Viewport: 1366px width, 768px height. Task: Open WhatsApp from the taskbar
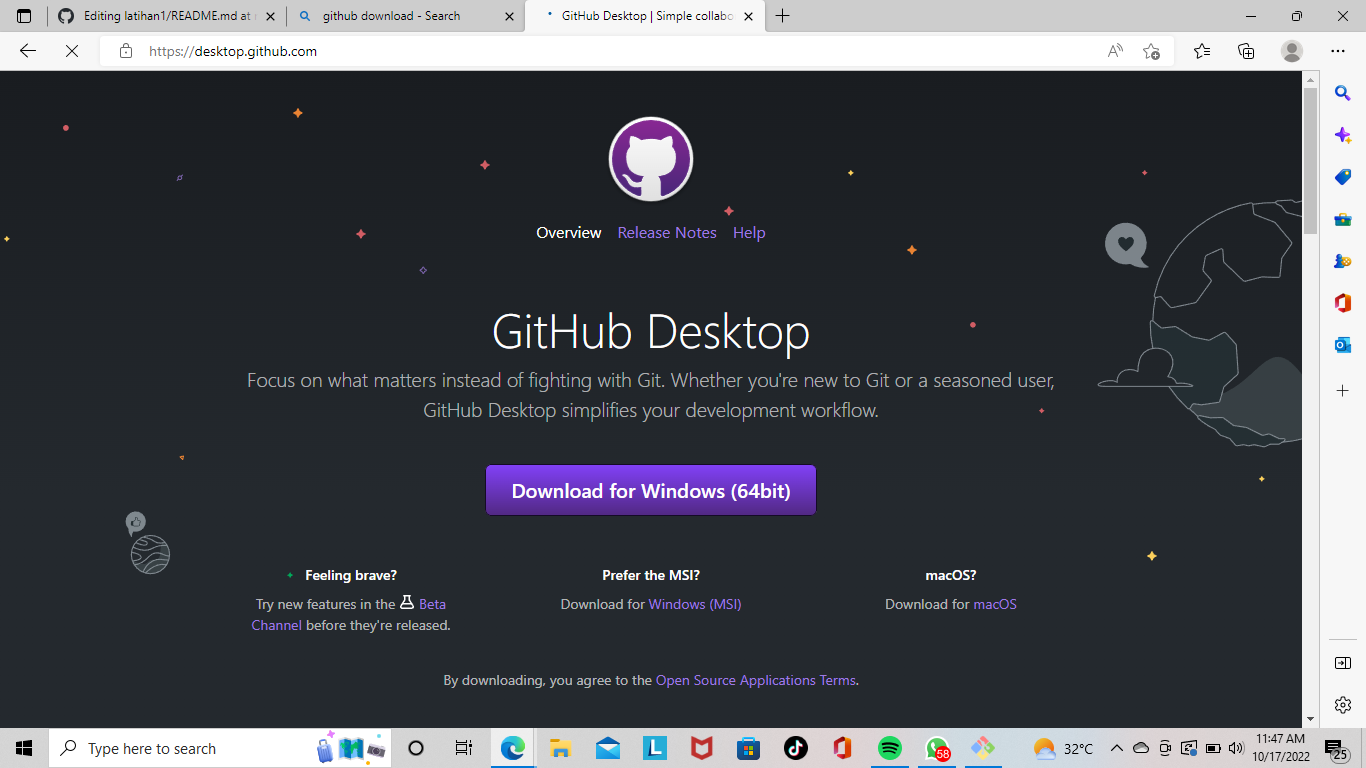coord(936,748)
